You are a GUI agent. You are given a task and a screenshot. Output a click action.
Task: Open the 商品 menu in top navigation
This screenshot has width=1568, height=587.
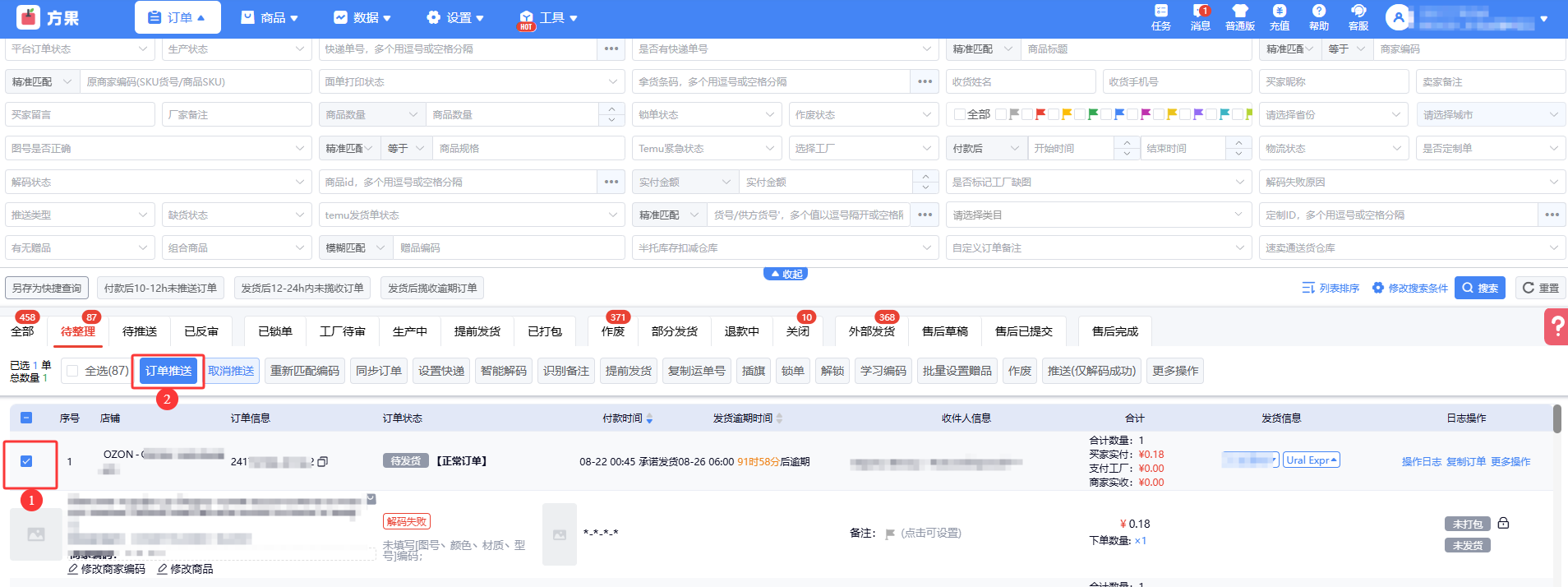270,17
